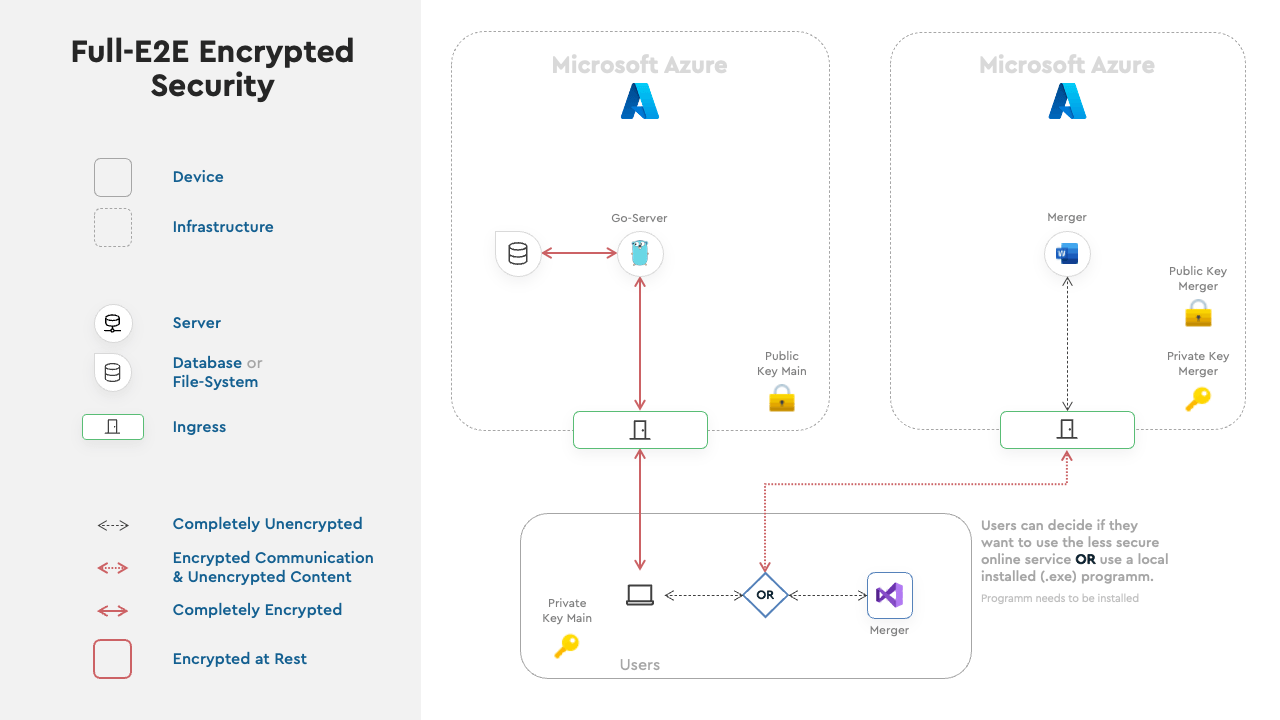Click 'Encrypted Communication & Unencrypted Content' label
The width and height of the screenshot is (1280, 720).
point(273,567)
